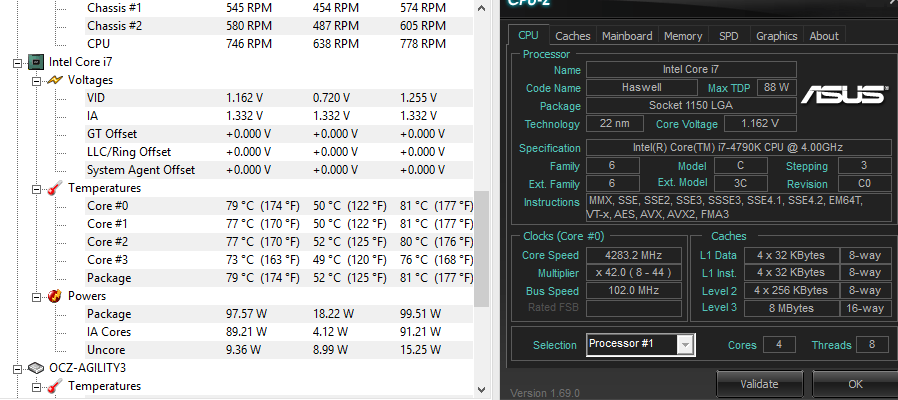Image resolution: width=898 pixels, height=400 pixels.
Task: Click the OCZ-AGILITY3 drive icon
Action: click(36, 368)
